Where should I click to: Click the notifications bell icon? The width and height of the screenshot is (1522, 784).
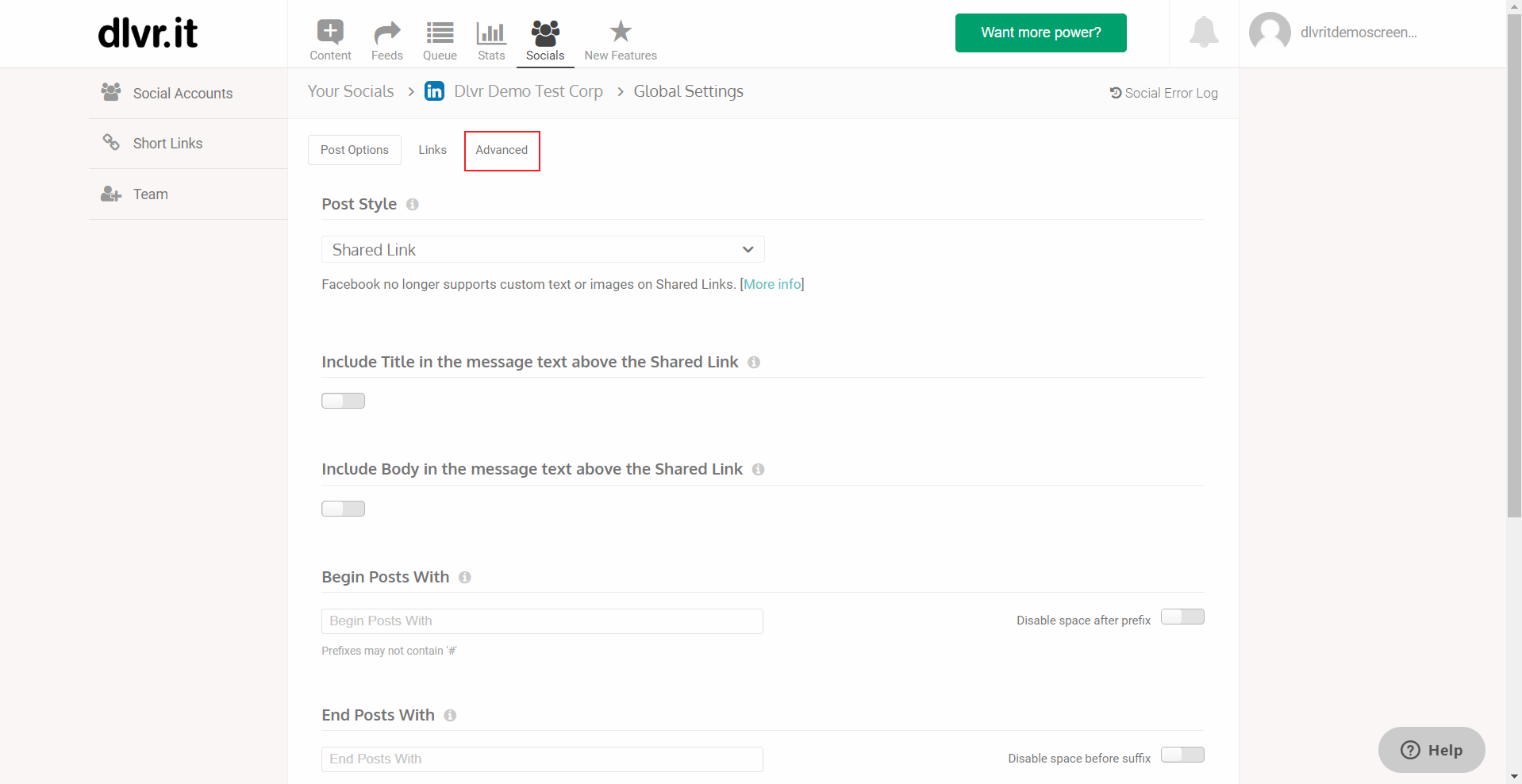click(x=1204, y=32)
